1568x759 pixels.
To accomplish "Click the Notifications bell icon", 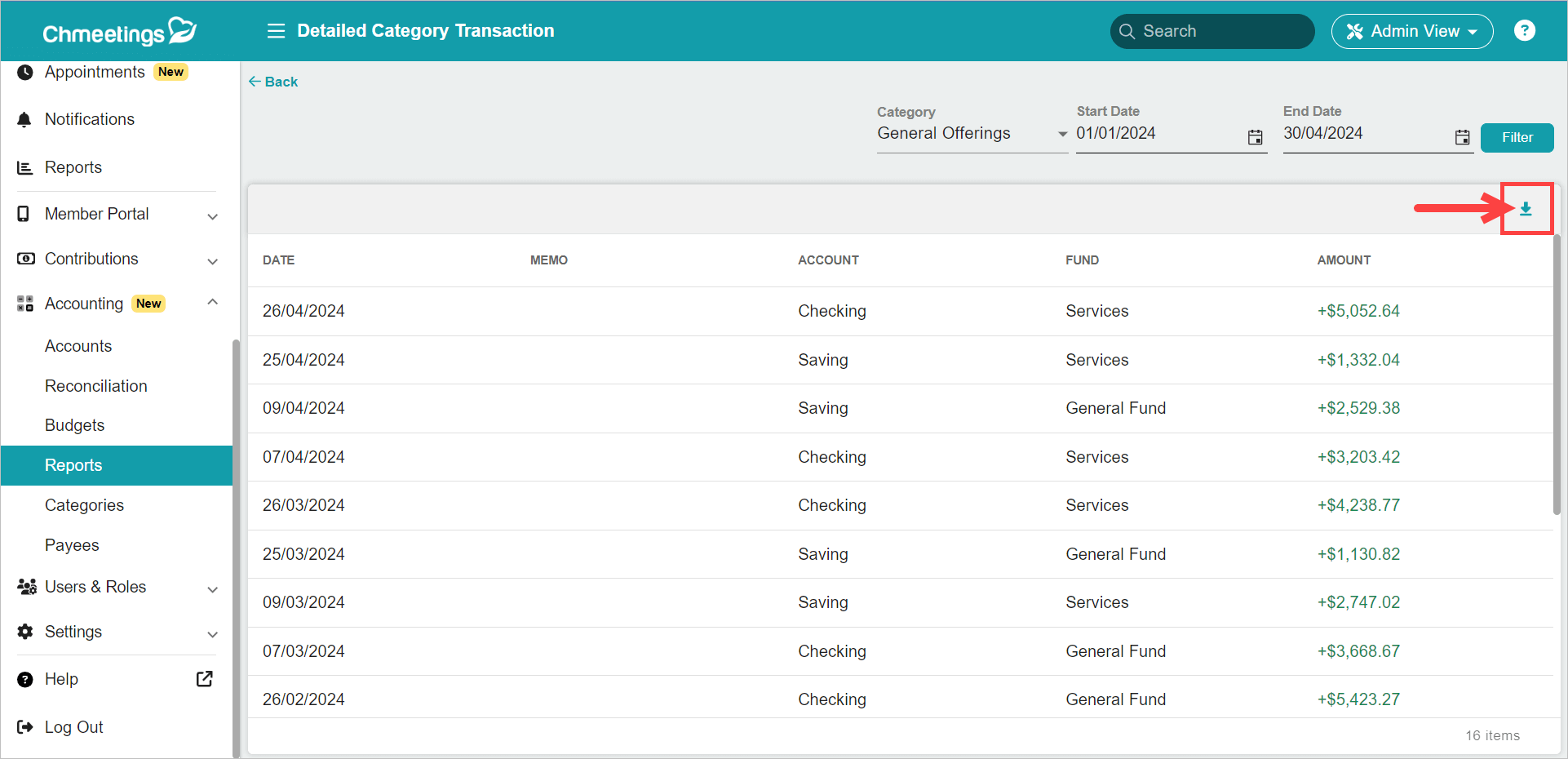I will (24, 120).
